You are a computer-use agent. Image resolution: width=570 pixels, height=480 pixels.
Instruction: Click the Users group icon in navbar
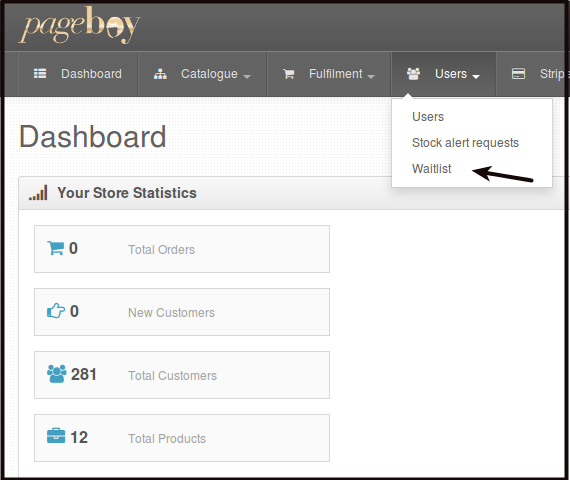[x=413, y=74]
